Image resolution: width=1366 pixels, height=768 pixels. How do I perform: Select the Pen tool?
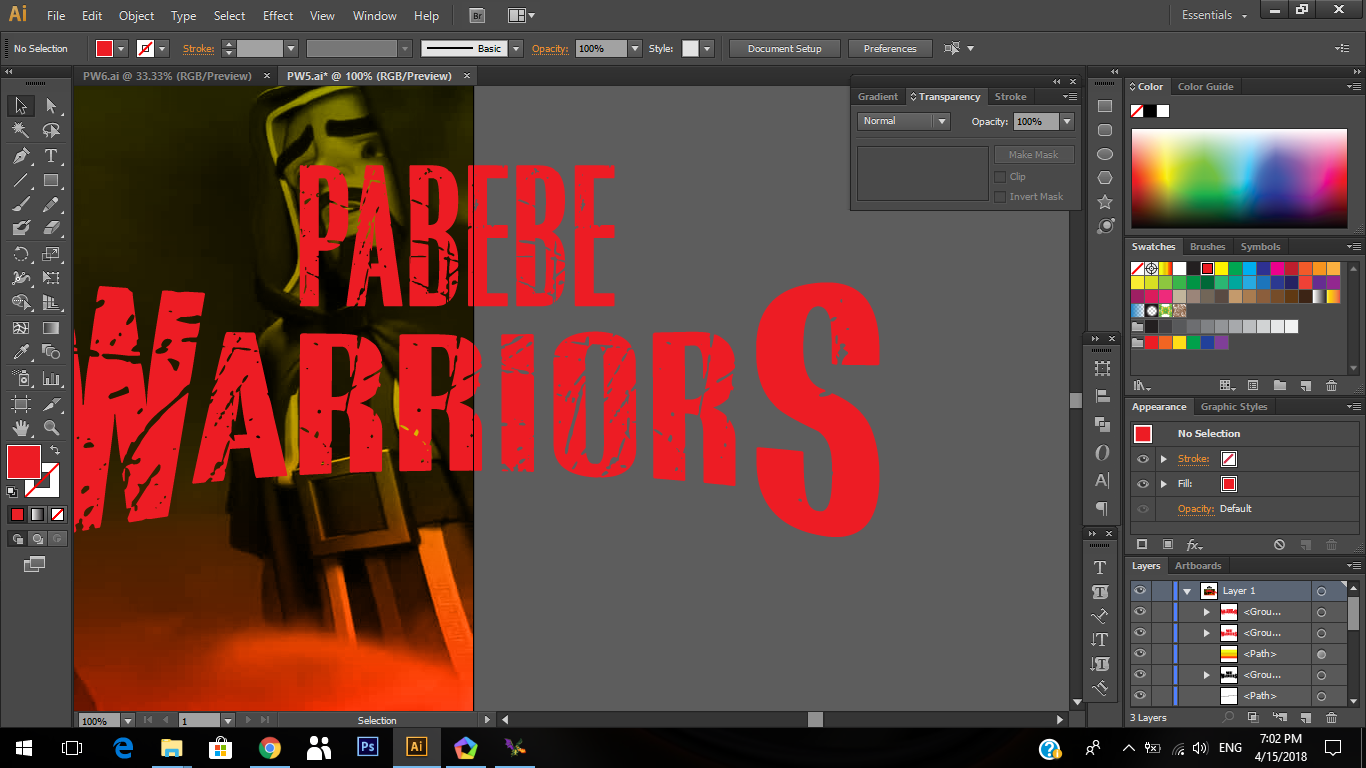20,156
